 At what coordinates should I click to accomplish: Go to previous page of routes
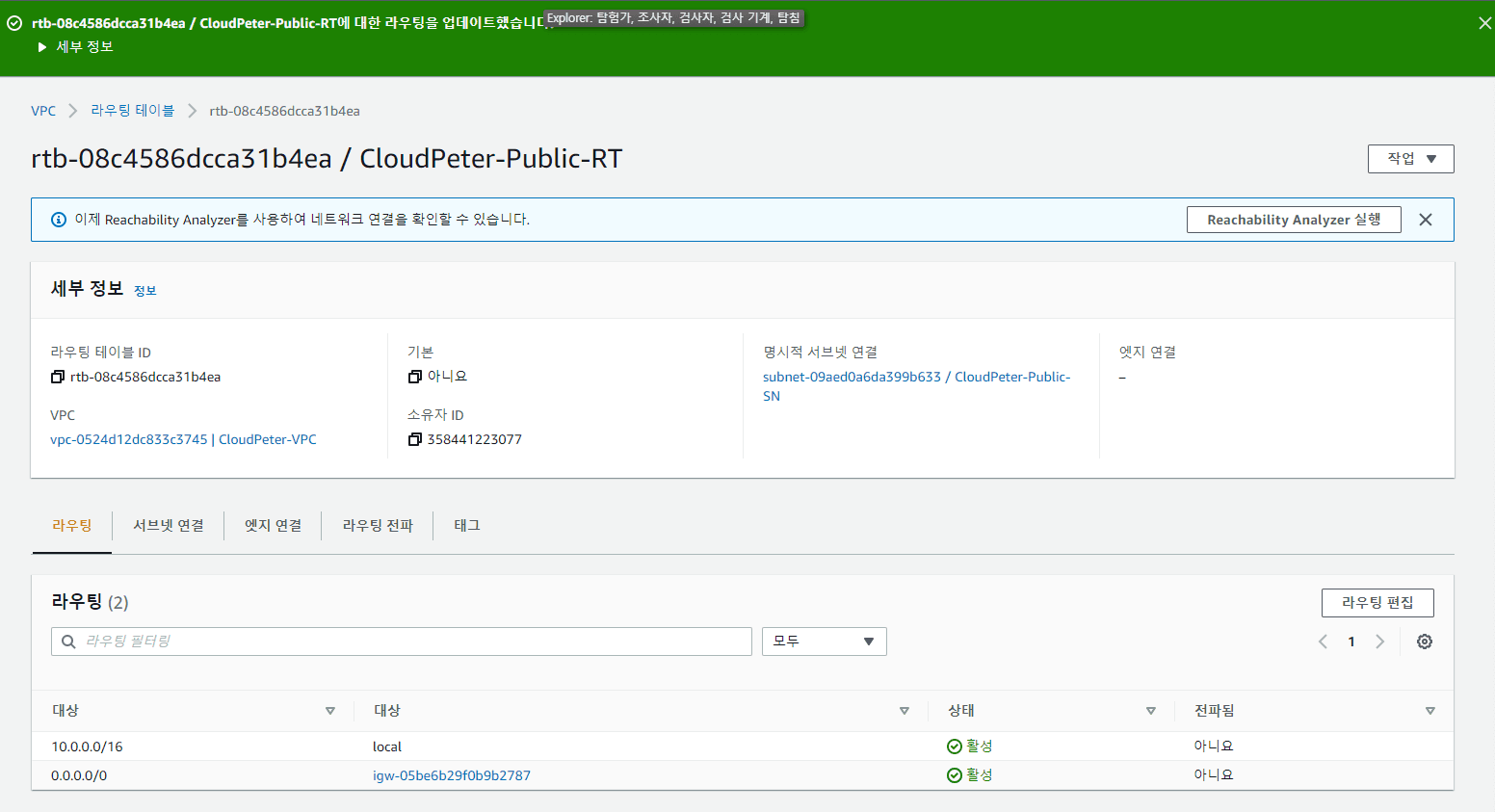pyautogui.click(x=1323, y=642)
